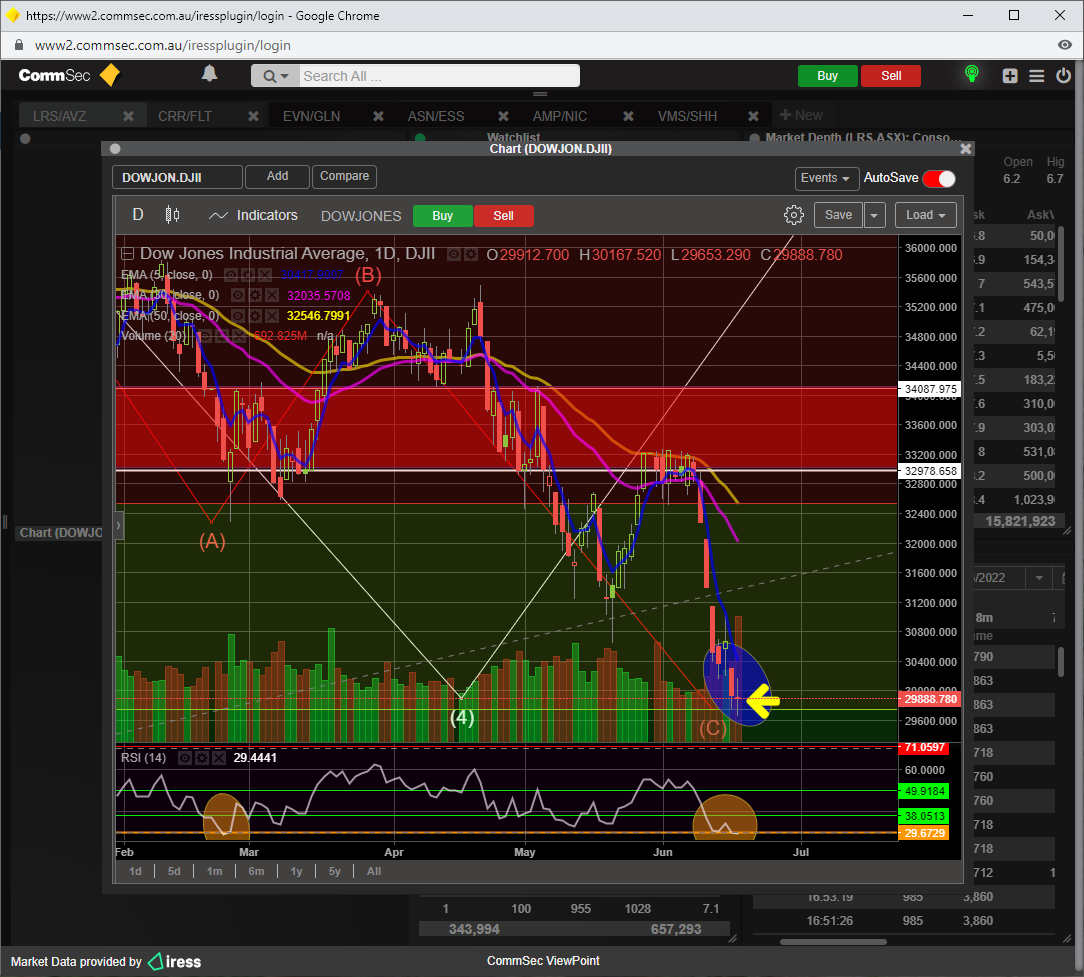
Task: Close the AMP/NIC tab
Action: tap(628, 116)
